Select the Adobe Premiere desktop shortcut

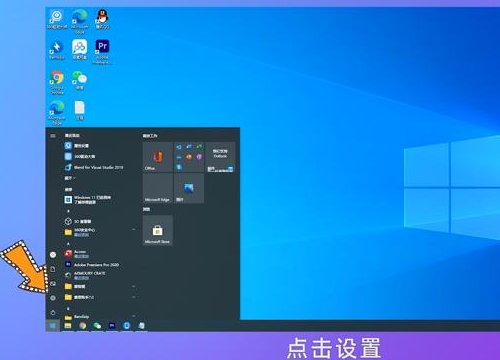(102, 52)
